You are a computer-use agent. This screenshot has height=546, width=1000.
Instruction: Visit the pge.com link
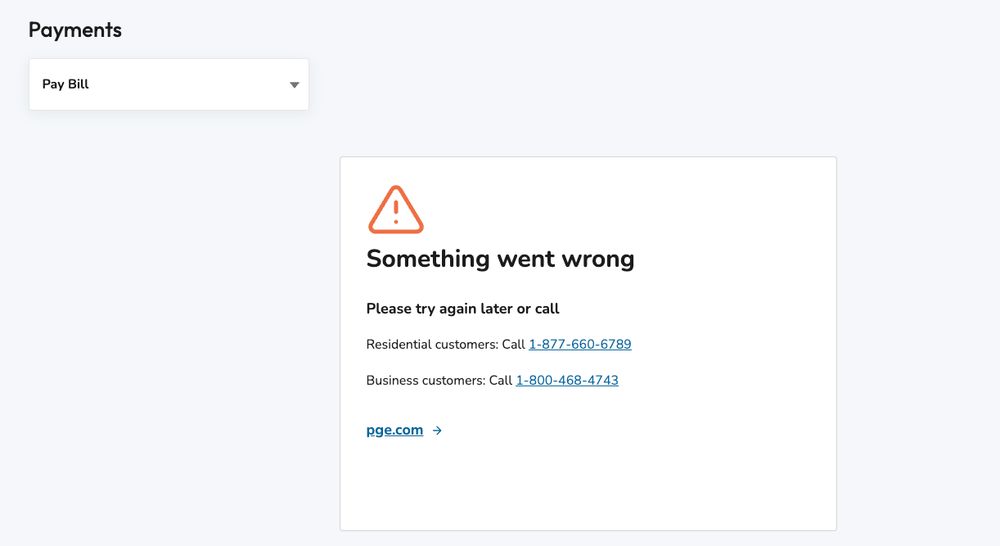point(395,431)
